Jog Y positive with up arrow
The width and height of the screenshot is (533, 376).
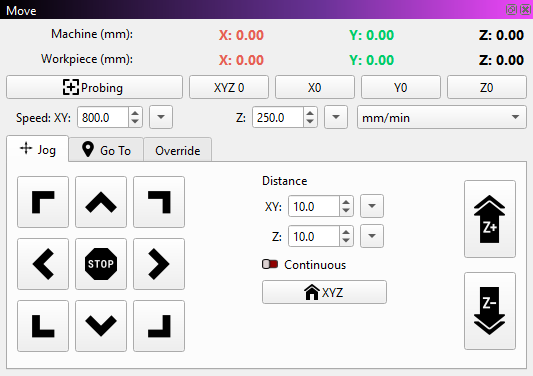coord(101,202)
